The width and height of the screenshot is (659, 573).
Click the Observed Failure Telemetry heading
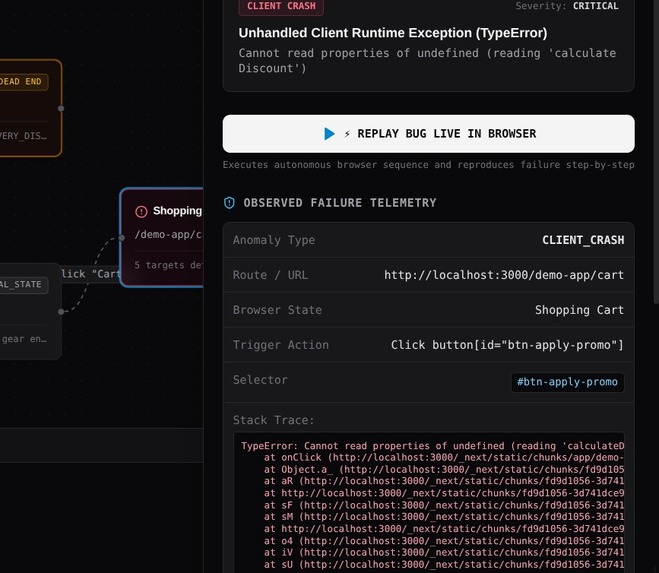(x=340, y=203)
